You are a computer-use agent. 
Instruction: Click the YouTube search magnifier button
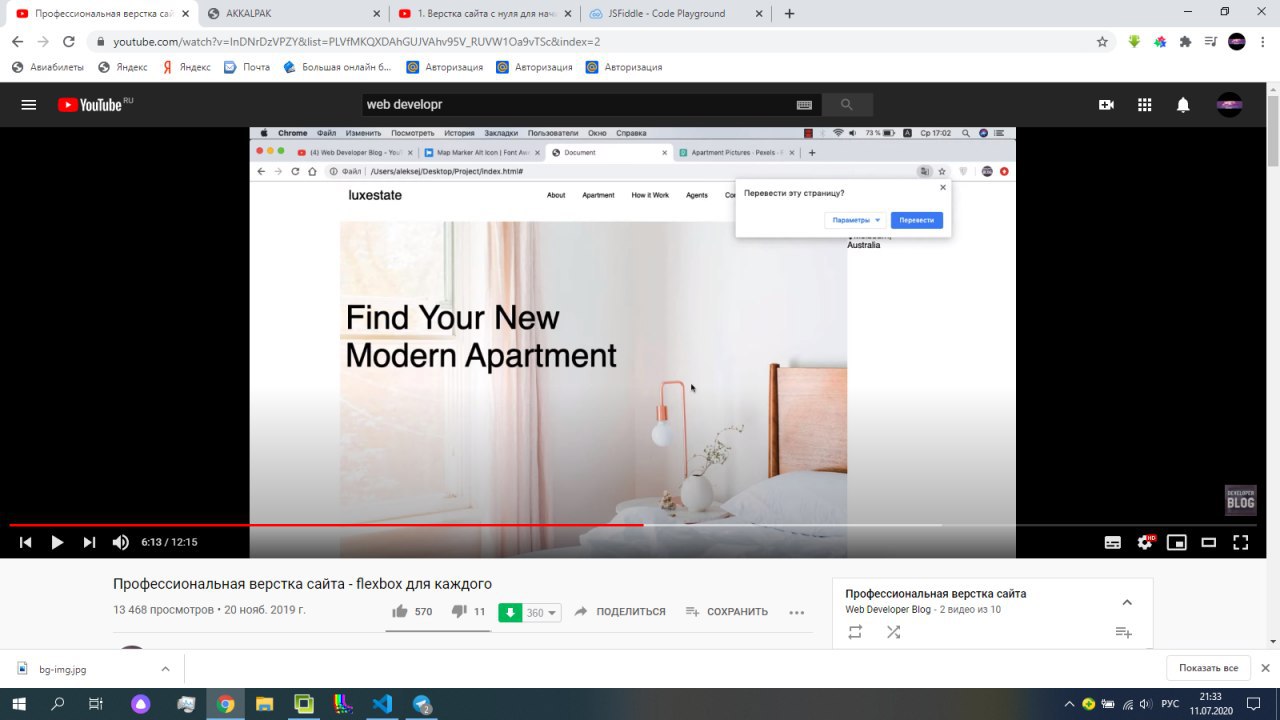coord(847,104)
